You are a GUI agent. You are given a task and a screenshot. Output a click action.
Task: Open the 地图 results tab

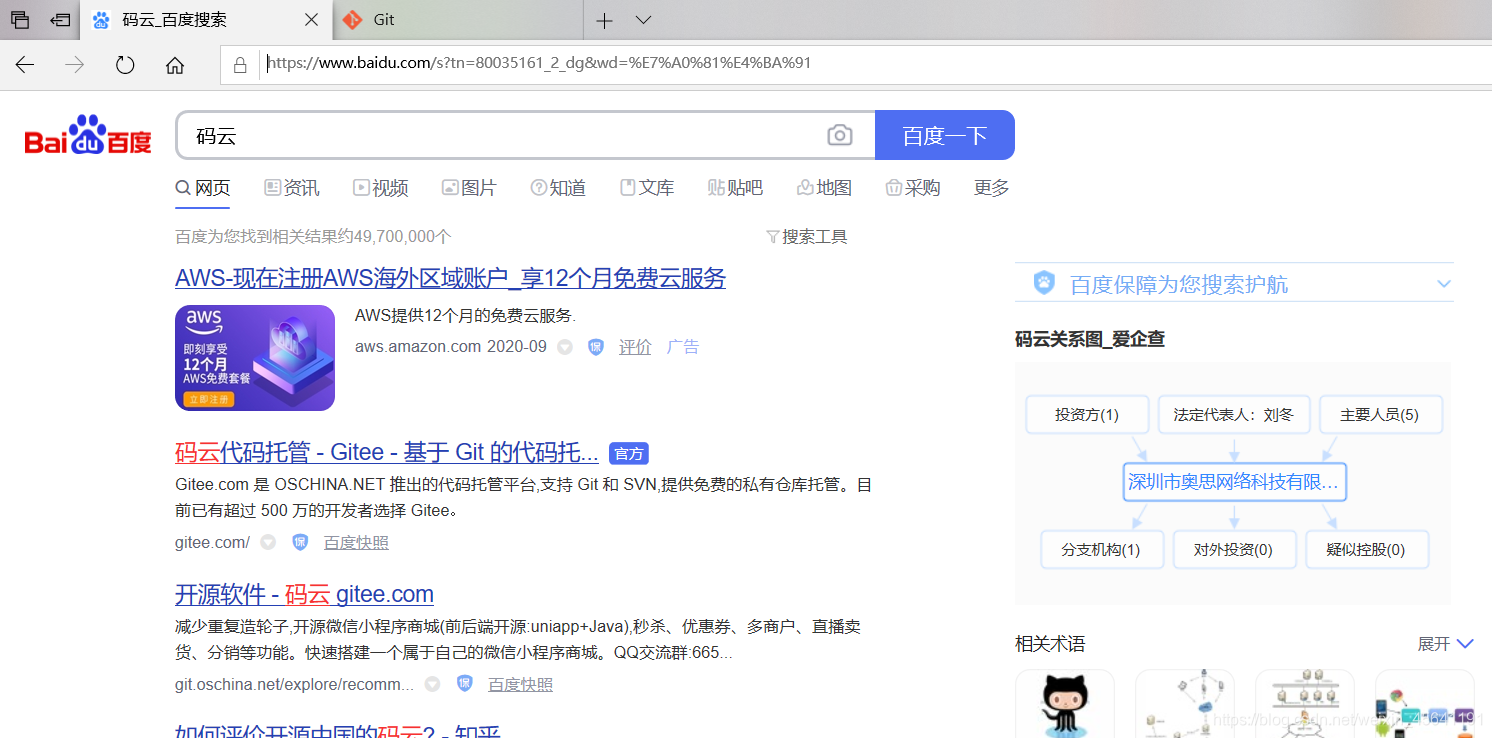(824, 188)
